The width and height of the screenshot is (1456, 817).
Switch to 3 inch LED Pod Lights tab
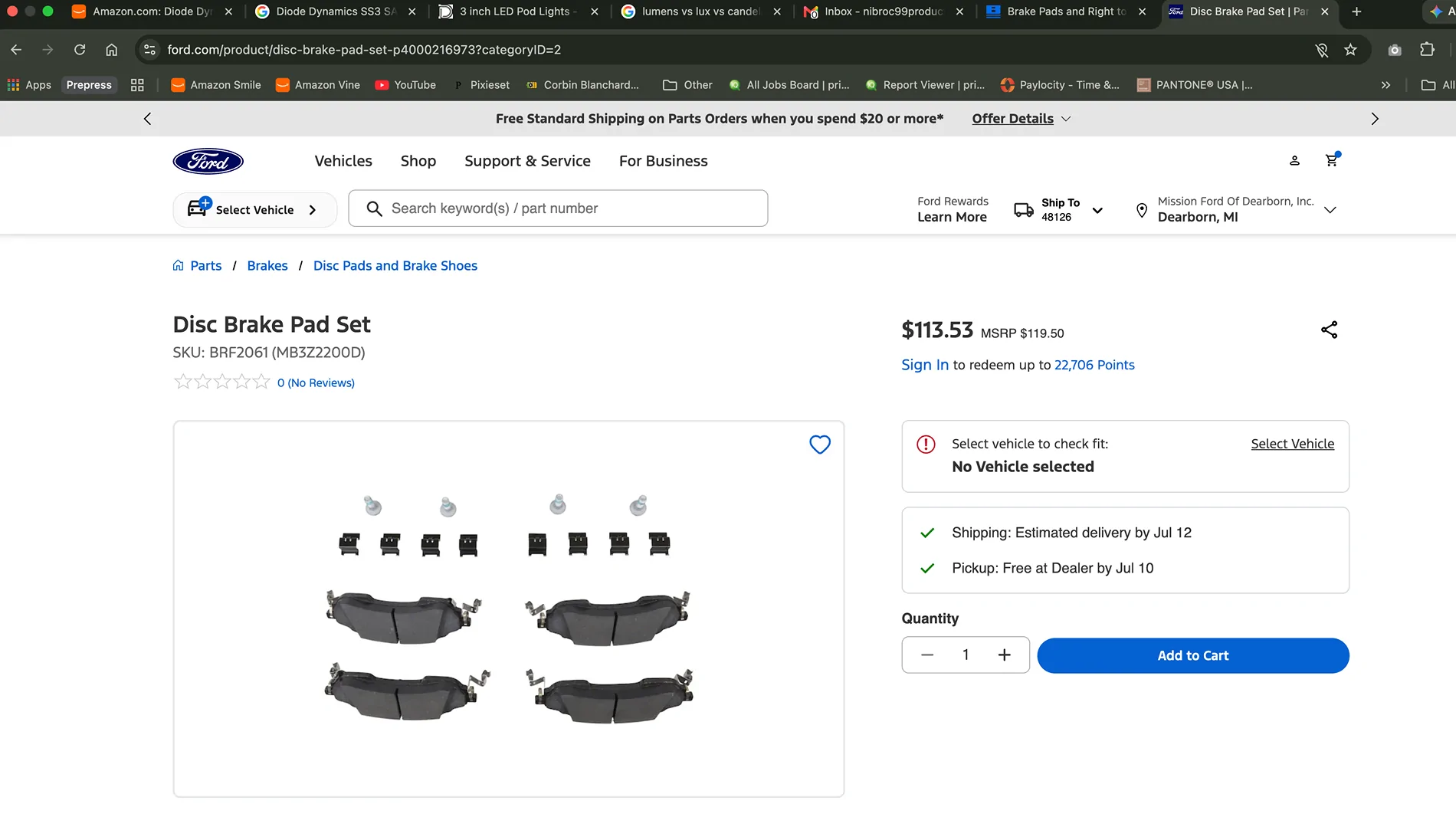518,11
